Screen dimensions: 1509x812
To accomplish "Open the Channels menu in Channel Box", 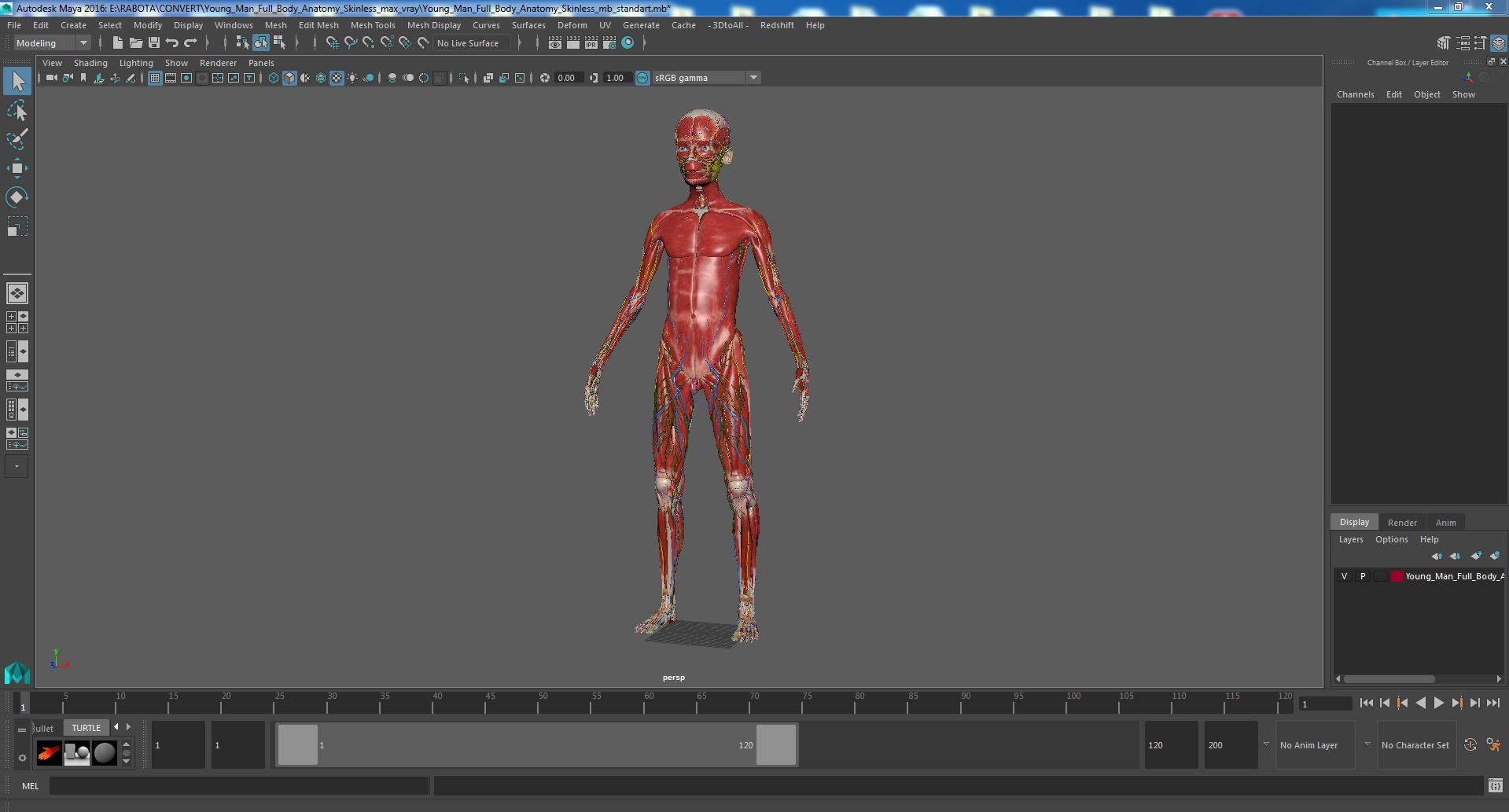I will click(1355, 94).
